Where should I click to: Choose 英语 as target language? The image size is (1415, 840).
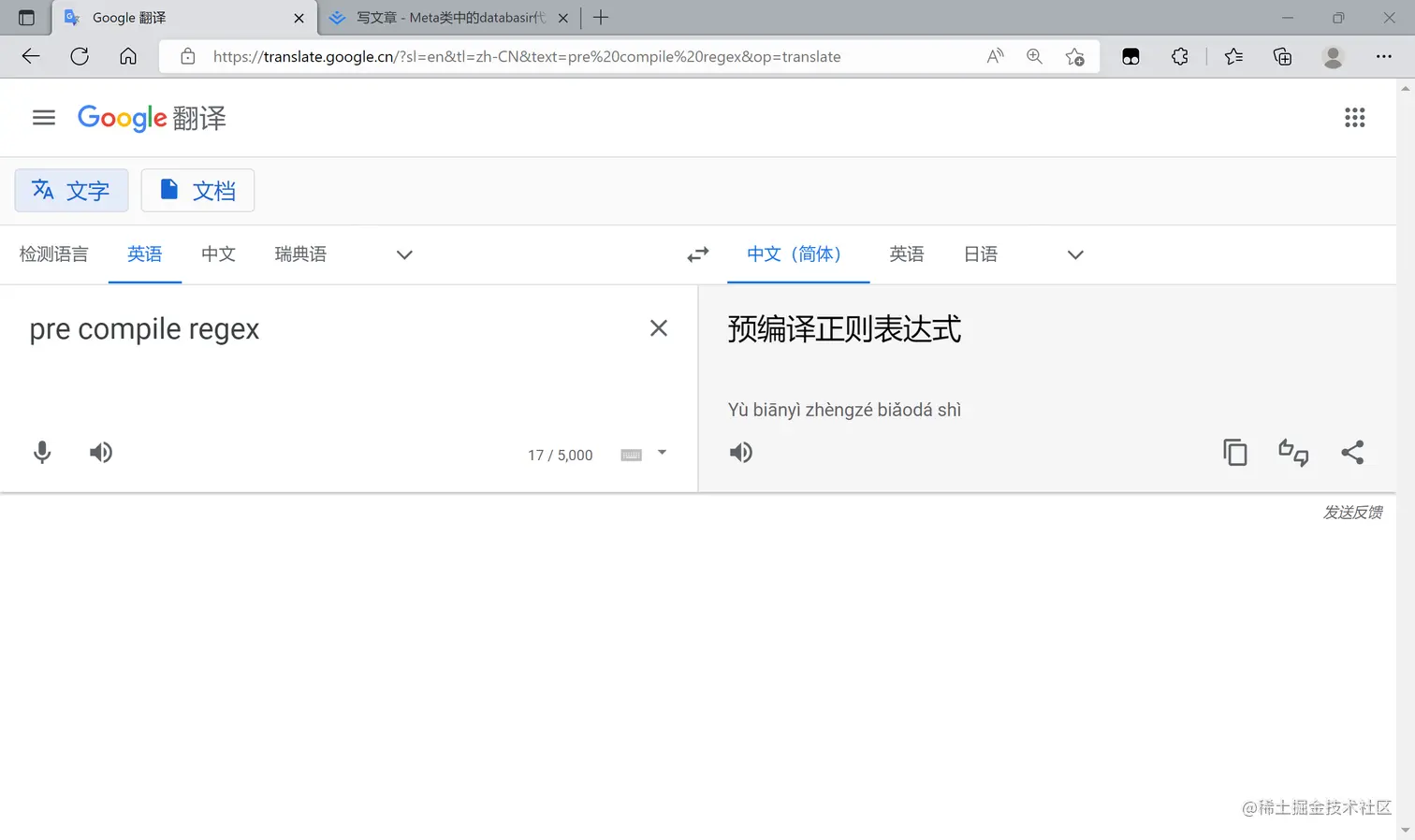[907, 254]
